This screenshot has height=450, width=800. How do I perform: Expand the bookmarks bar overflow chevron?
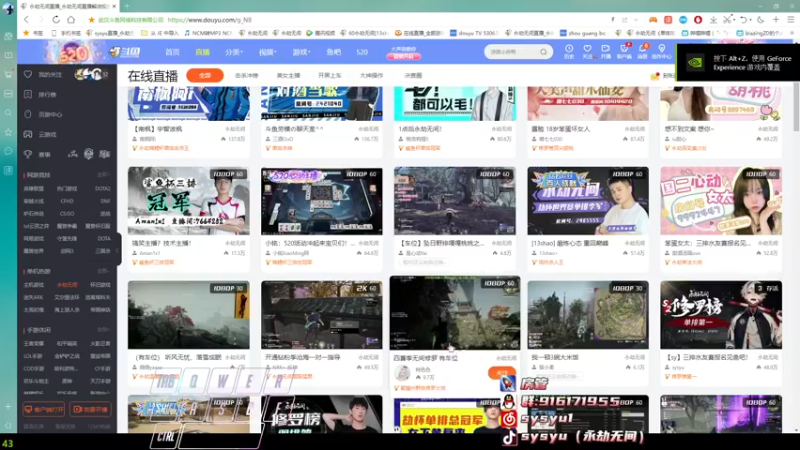pos(791,33)
